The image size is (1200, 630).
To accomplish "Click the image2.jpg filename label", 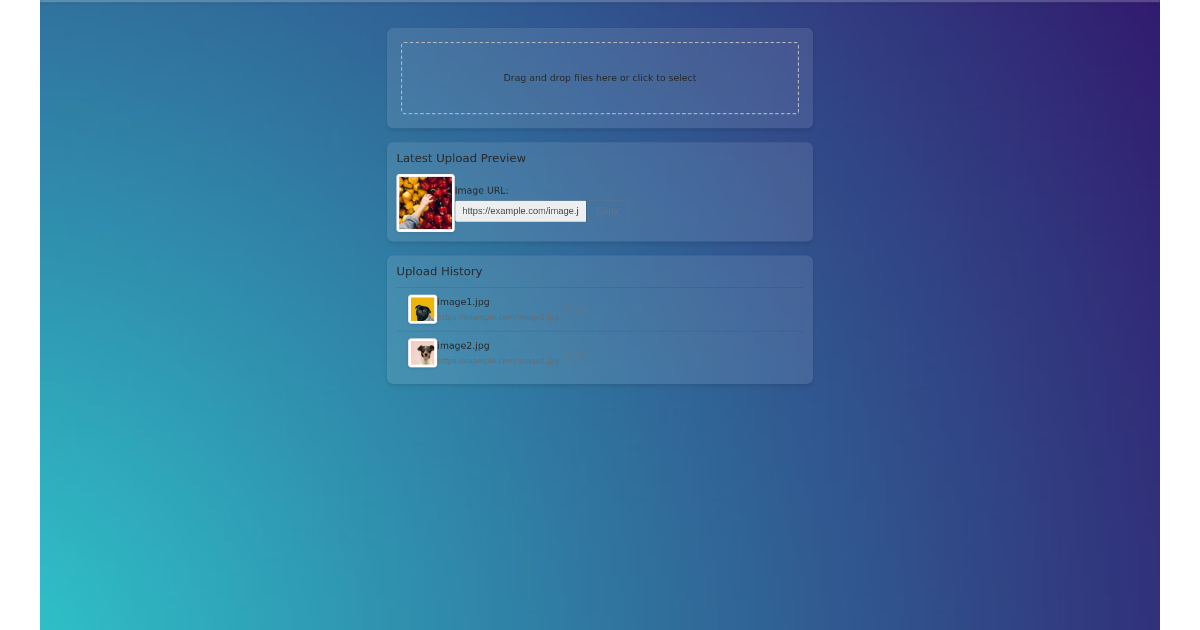I will [x=464, y=345].
